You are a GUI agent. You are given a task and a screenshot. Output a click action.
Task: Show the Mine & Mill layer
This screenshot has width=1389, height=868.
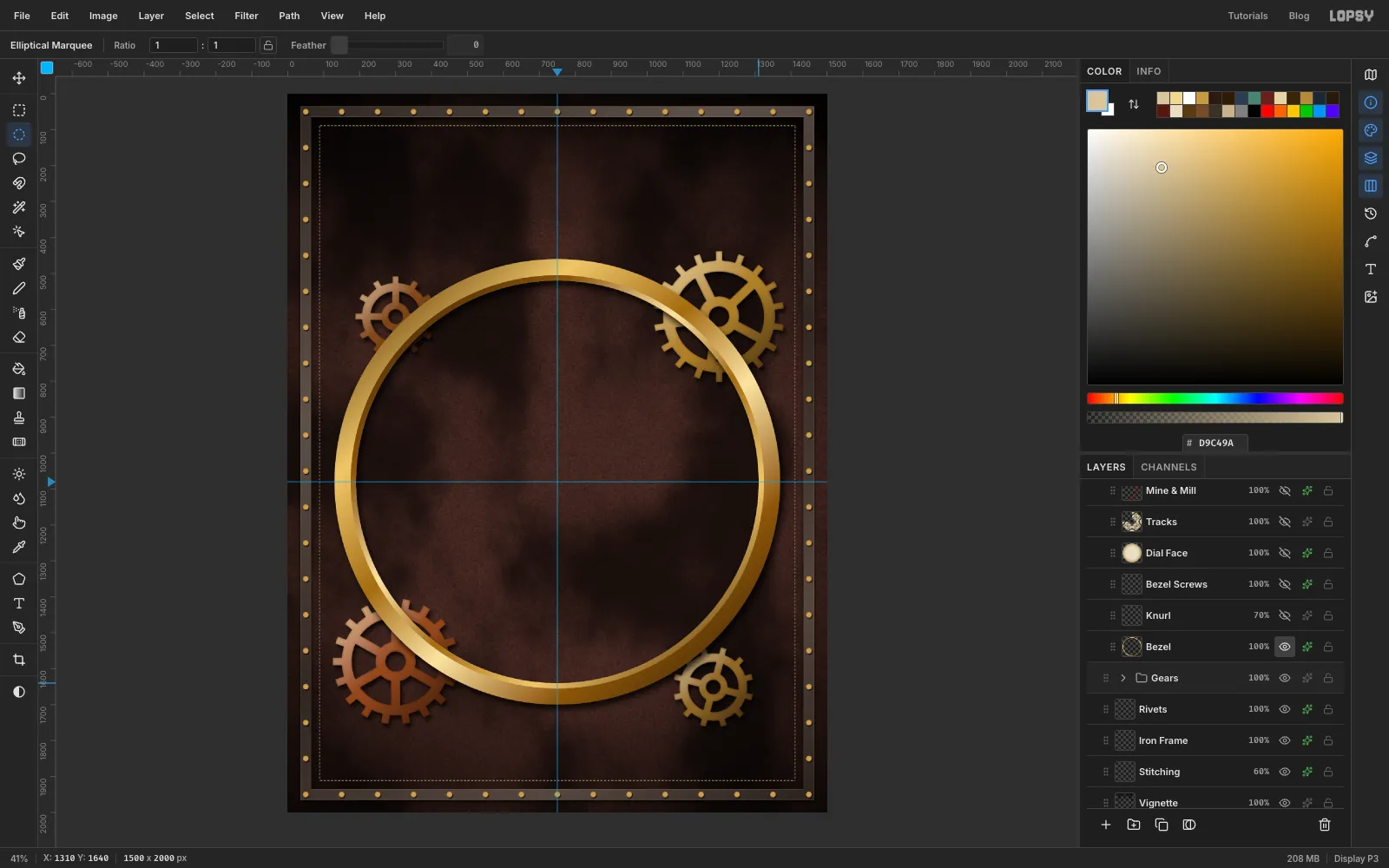1285,490
